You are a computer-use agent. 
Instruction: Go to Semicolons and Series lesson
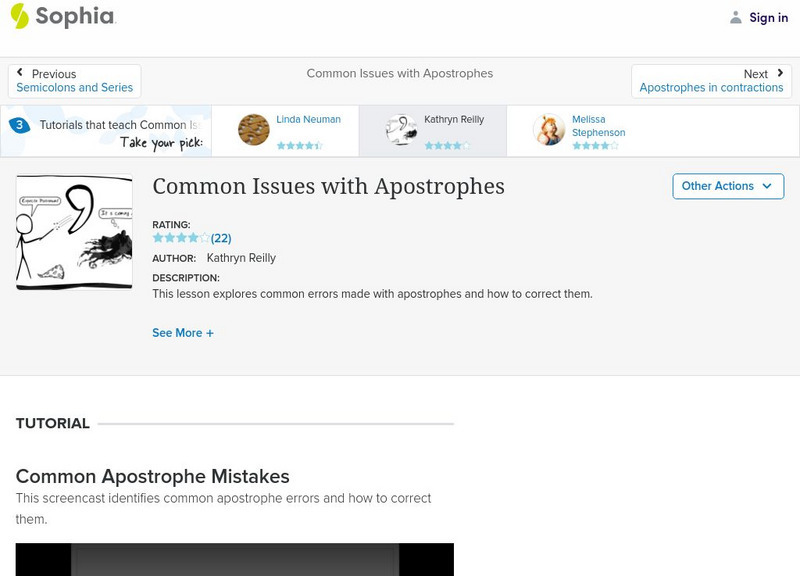tap(75, 88)
